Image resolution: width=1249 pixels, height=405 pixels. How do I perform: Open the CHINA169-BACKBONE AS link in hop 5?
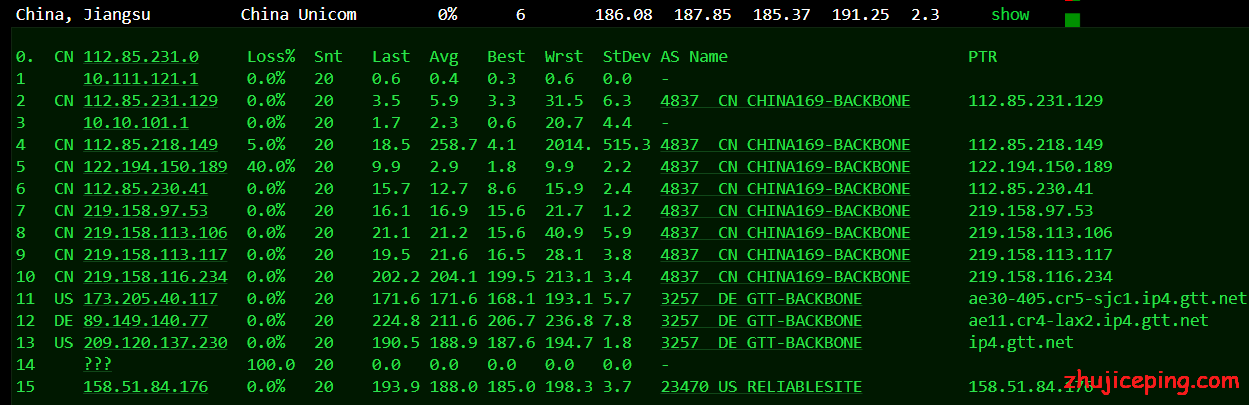pyautogui.click(x=785, y=167)
